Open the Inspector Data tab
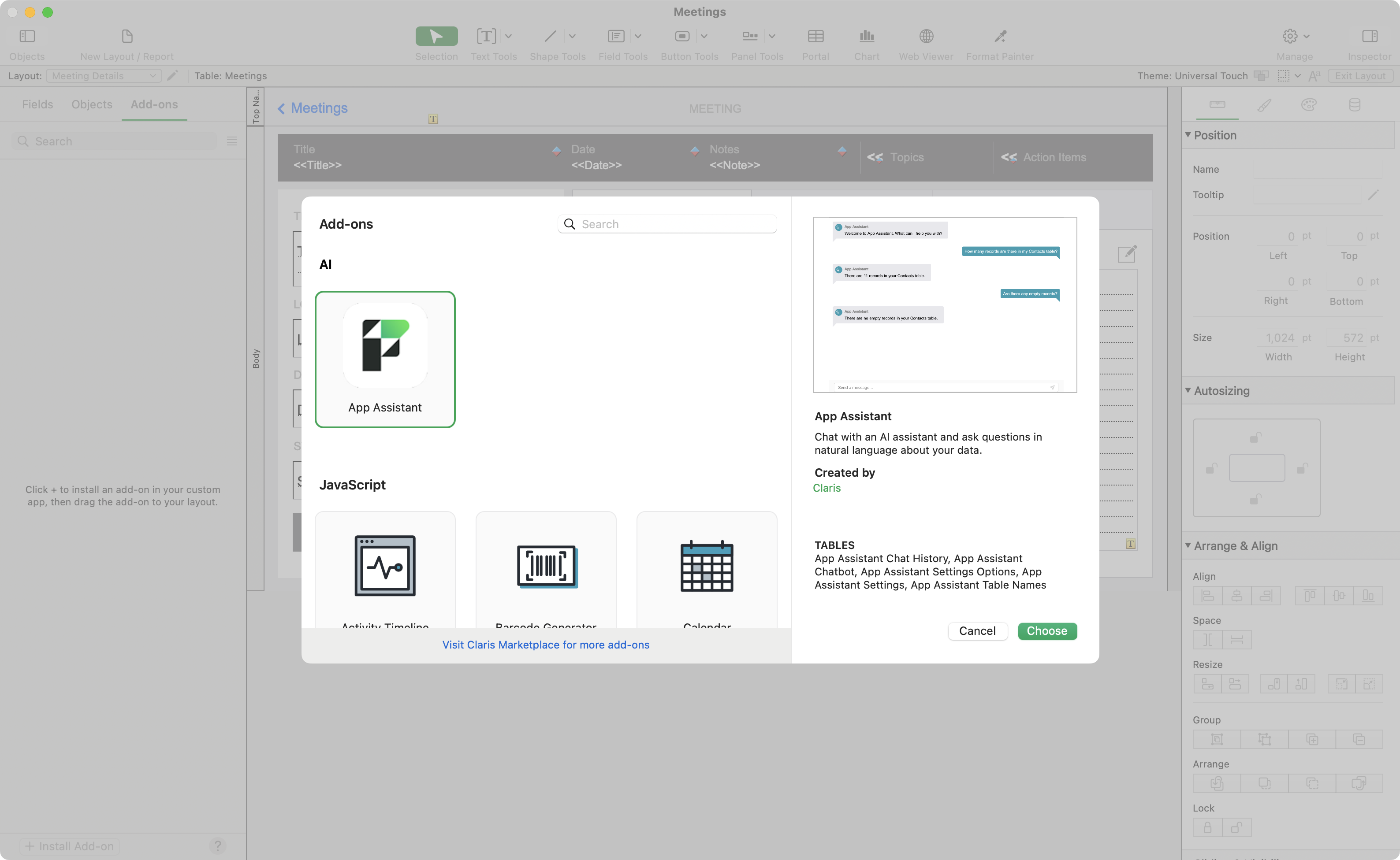 (1355, 105)
